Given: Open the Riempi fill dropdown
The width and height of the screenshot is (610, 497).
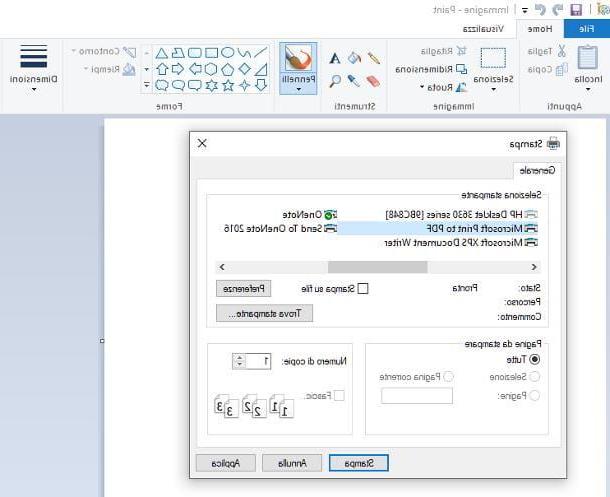Looking at the screenshot, I should tap(110, 70).
